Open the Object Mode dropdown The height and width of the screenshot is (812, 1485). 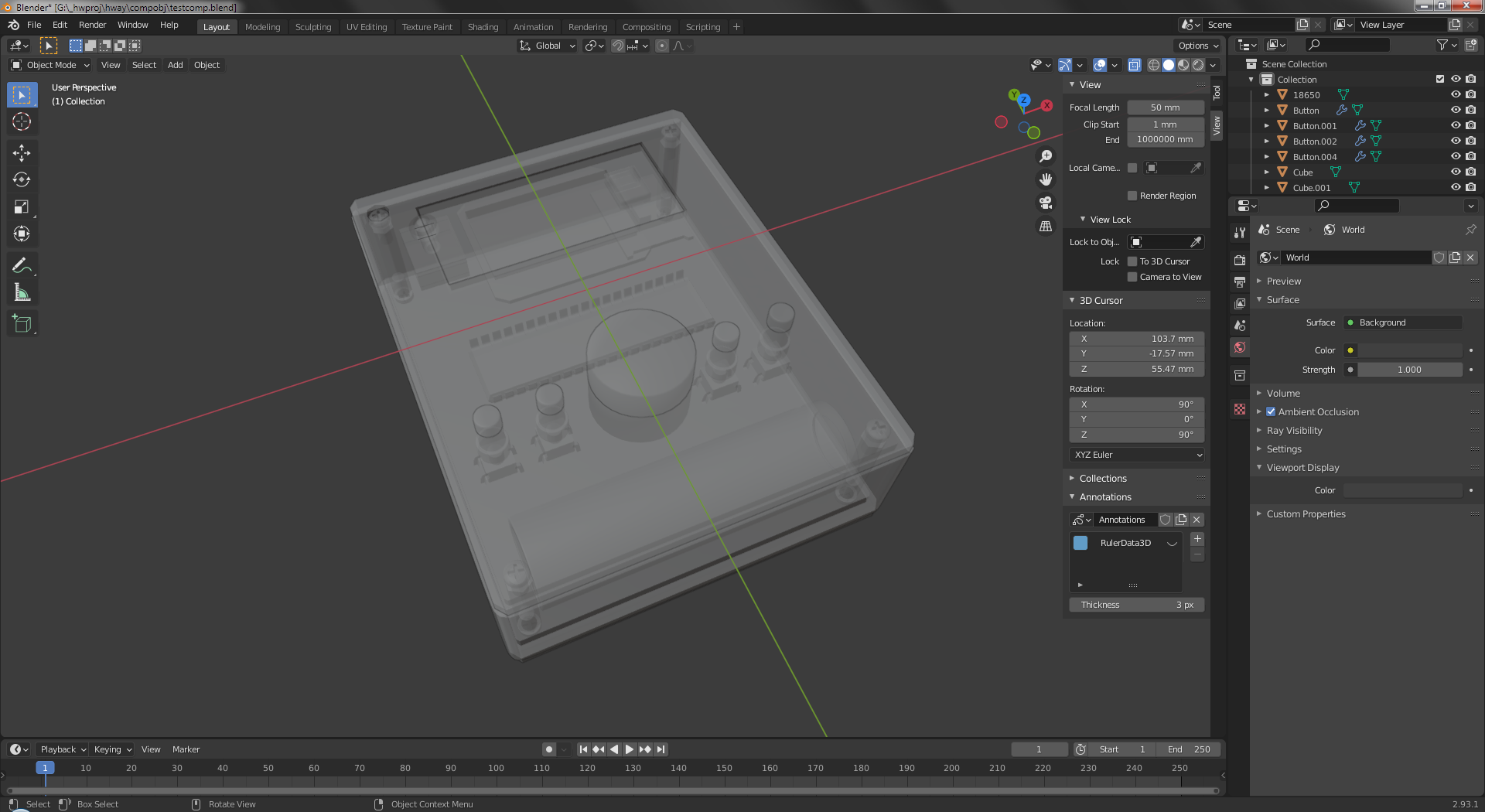pyautogui.click(x=50, y=65)
